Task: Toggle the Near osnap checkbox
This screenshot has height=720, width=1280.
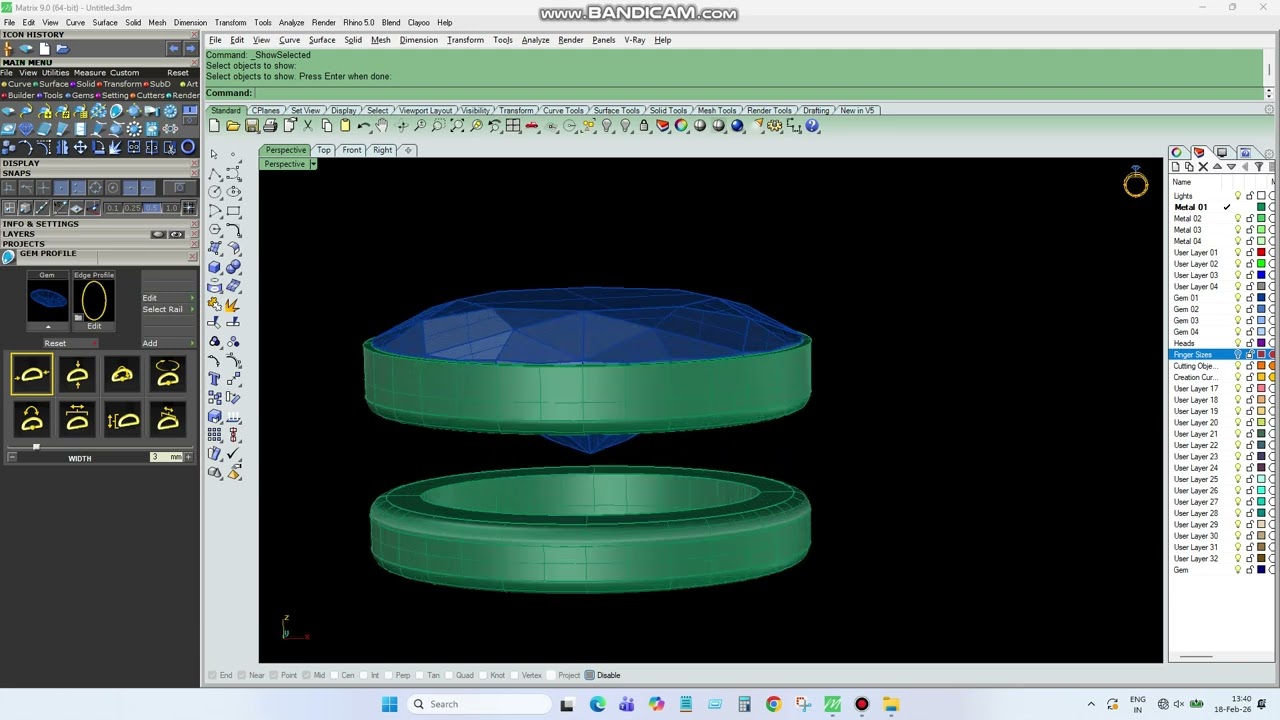Action: (x=241, y=675)
